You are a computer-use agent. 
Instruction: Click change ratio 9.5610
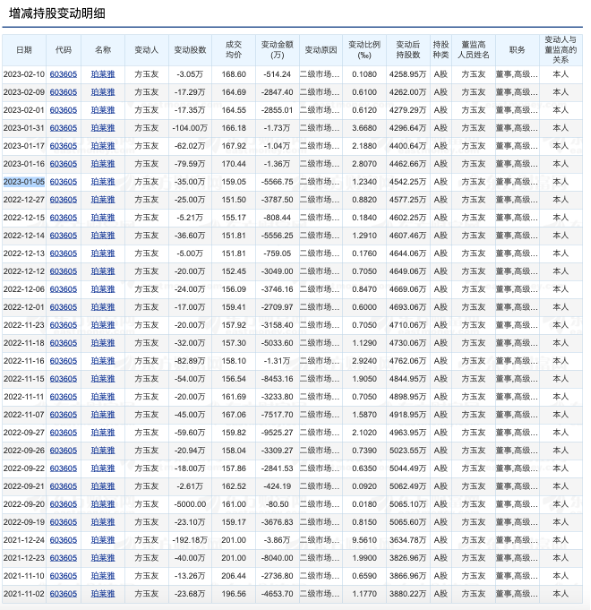[364, 540]
